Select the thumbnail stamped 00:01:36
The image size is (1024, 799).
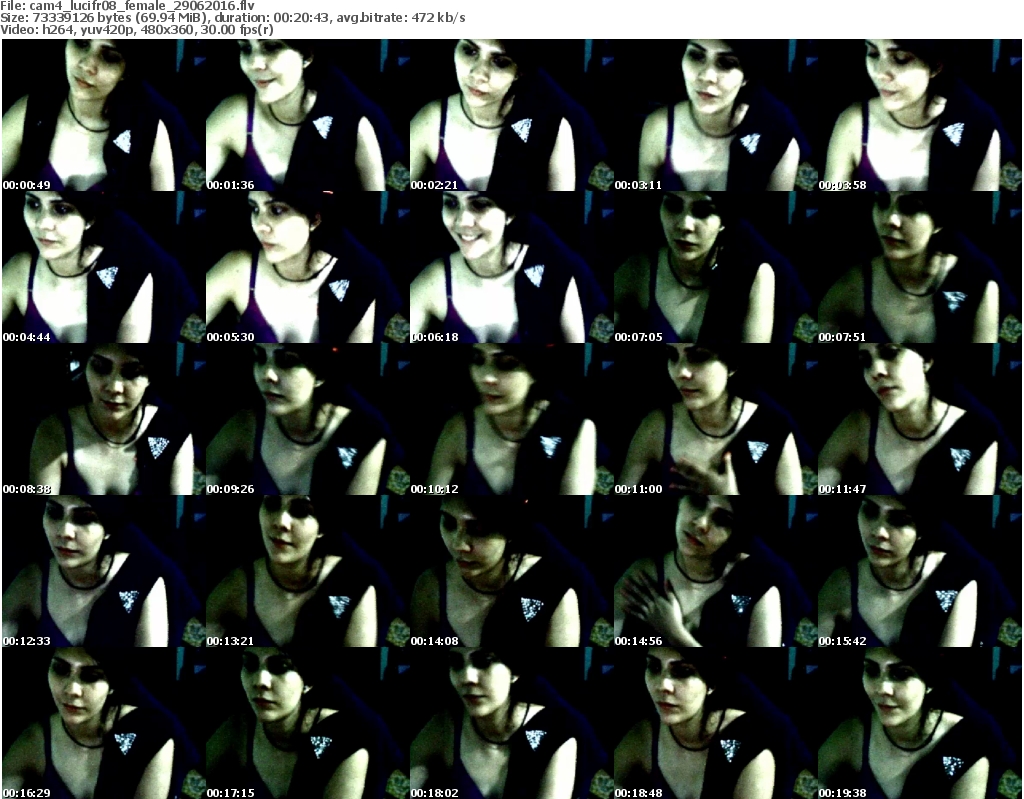pyautogui.click(x=308, y=115)
